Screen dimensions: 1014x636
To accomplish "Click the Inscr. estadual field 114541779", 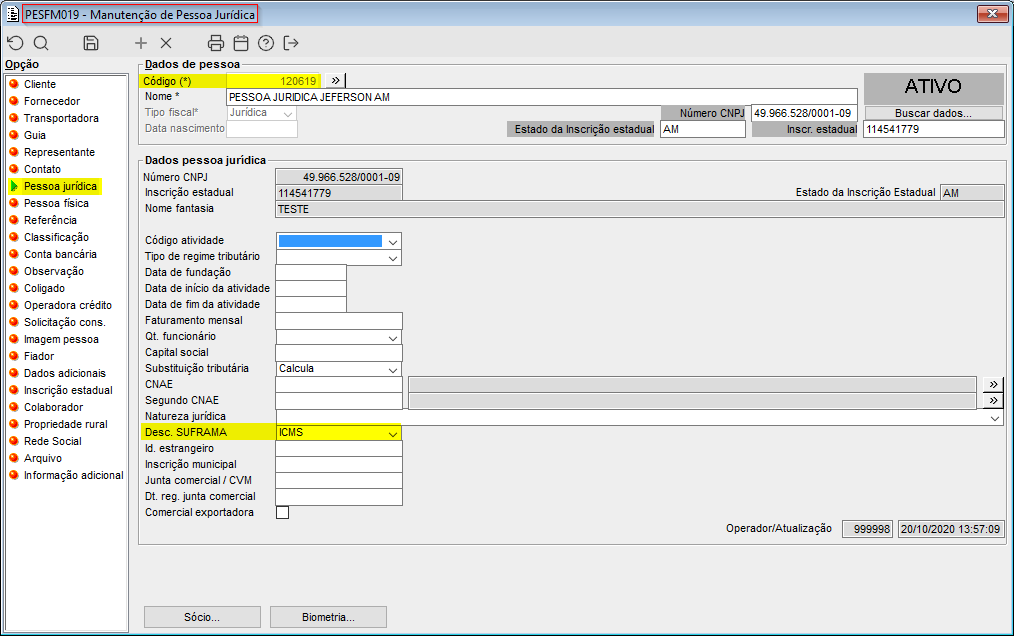I will click(933, 129).
